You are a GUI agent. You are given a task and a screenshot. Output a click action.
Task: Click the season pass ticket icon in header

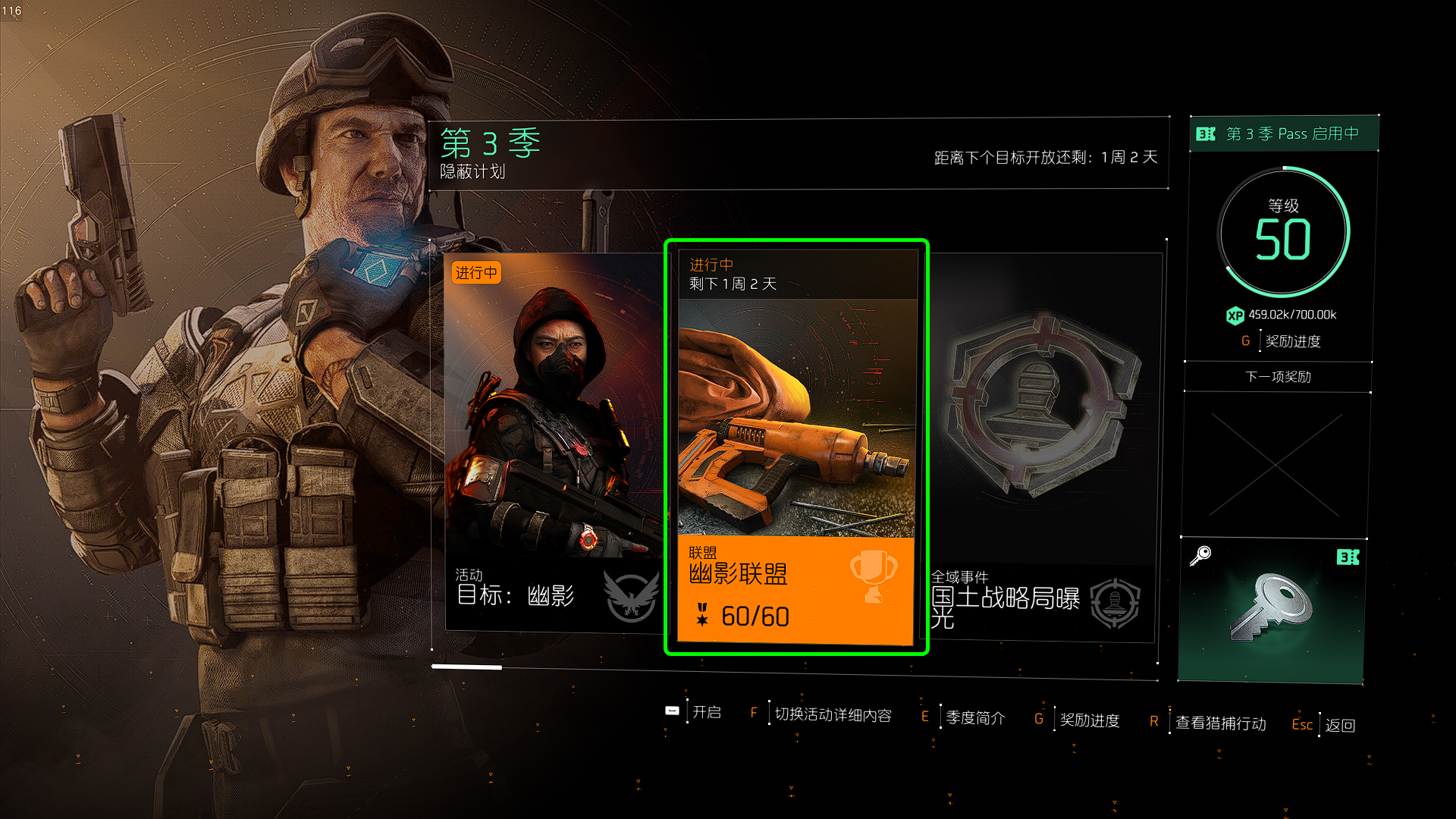pyautogui.click(x=1206, y=134)
